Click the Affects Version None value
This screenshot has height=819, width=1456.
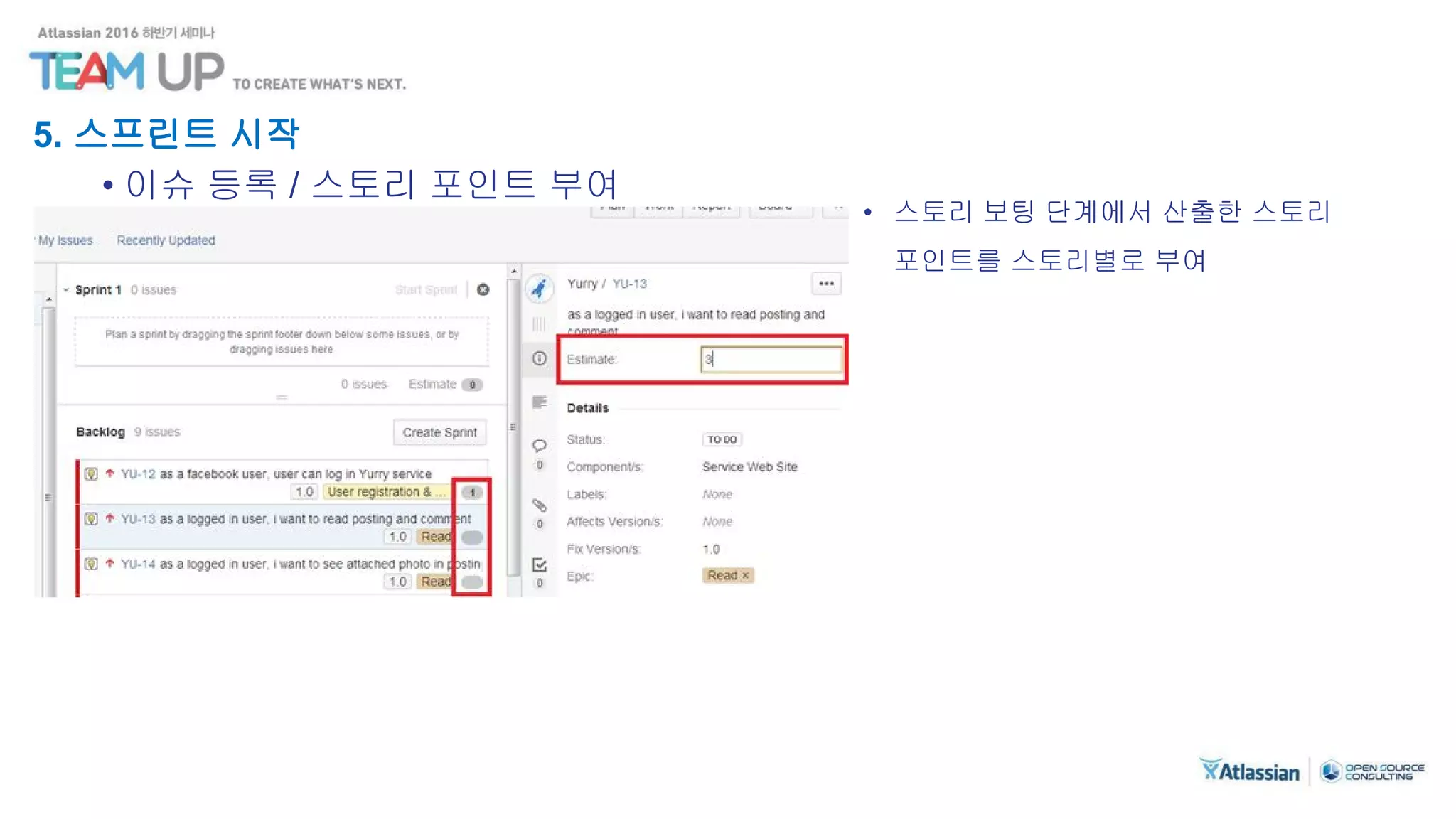pos(717,521)
